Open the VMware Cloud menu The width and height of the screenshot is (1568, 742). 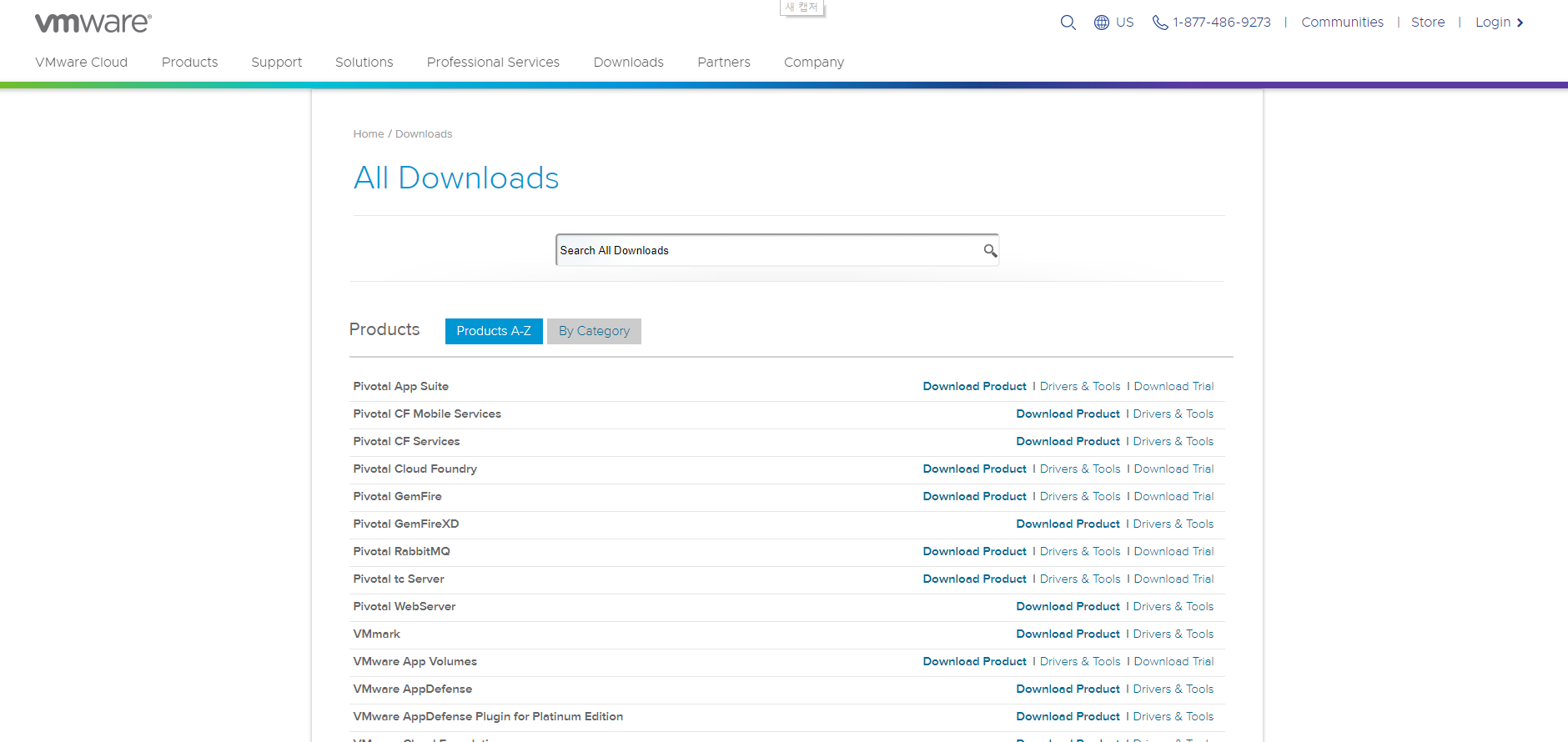coord(82,62)
